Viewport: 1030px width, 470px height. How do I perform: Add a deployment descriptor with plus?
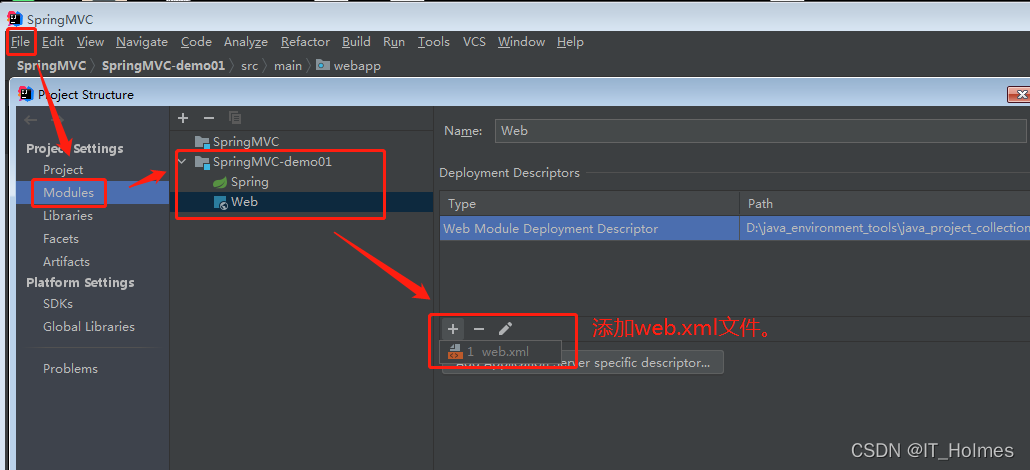[x=453, y=329]
